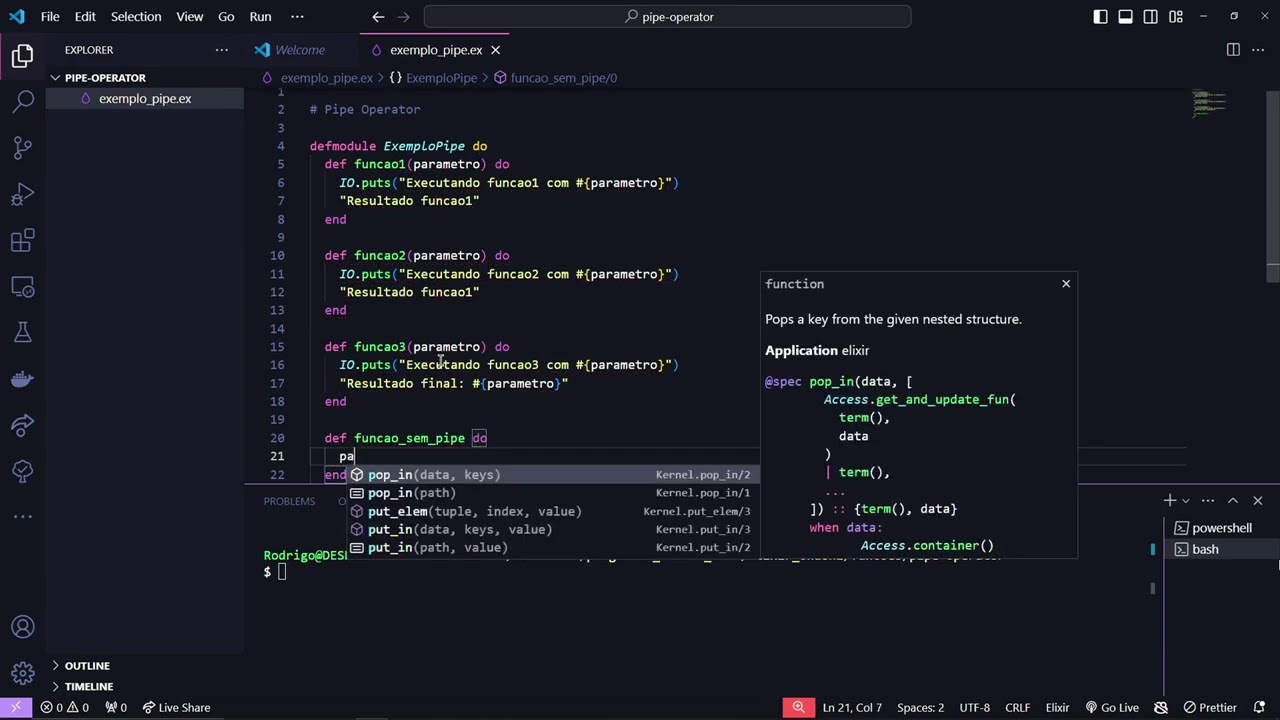The image size is (1280, 720).
Task: Expand the TIMELINE section
Action: [x=89, y=687]
